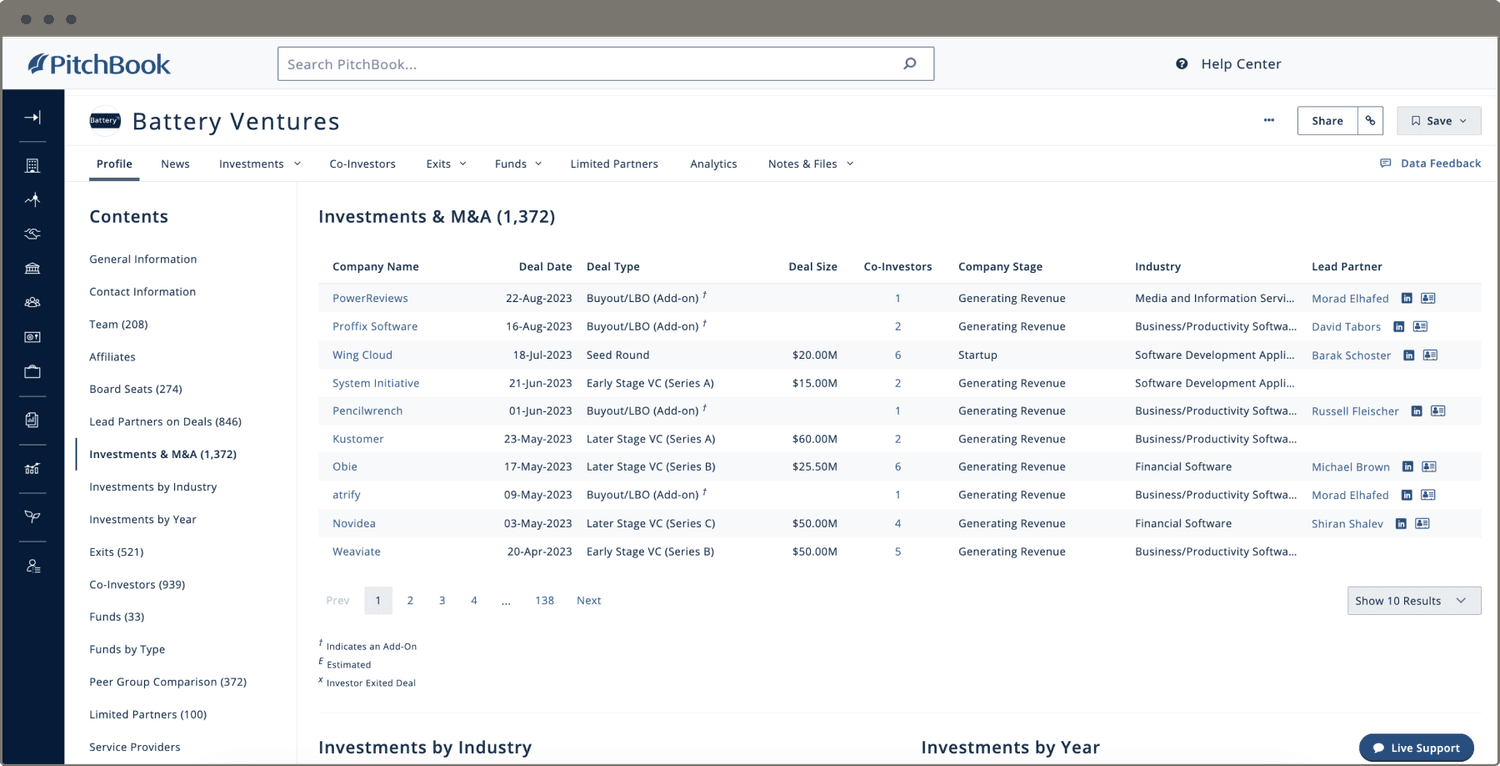Expand the collapsed left sidebar
The height and width of the screenshot is (766, 1500).
coord(32,118)
